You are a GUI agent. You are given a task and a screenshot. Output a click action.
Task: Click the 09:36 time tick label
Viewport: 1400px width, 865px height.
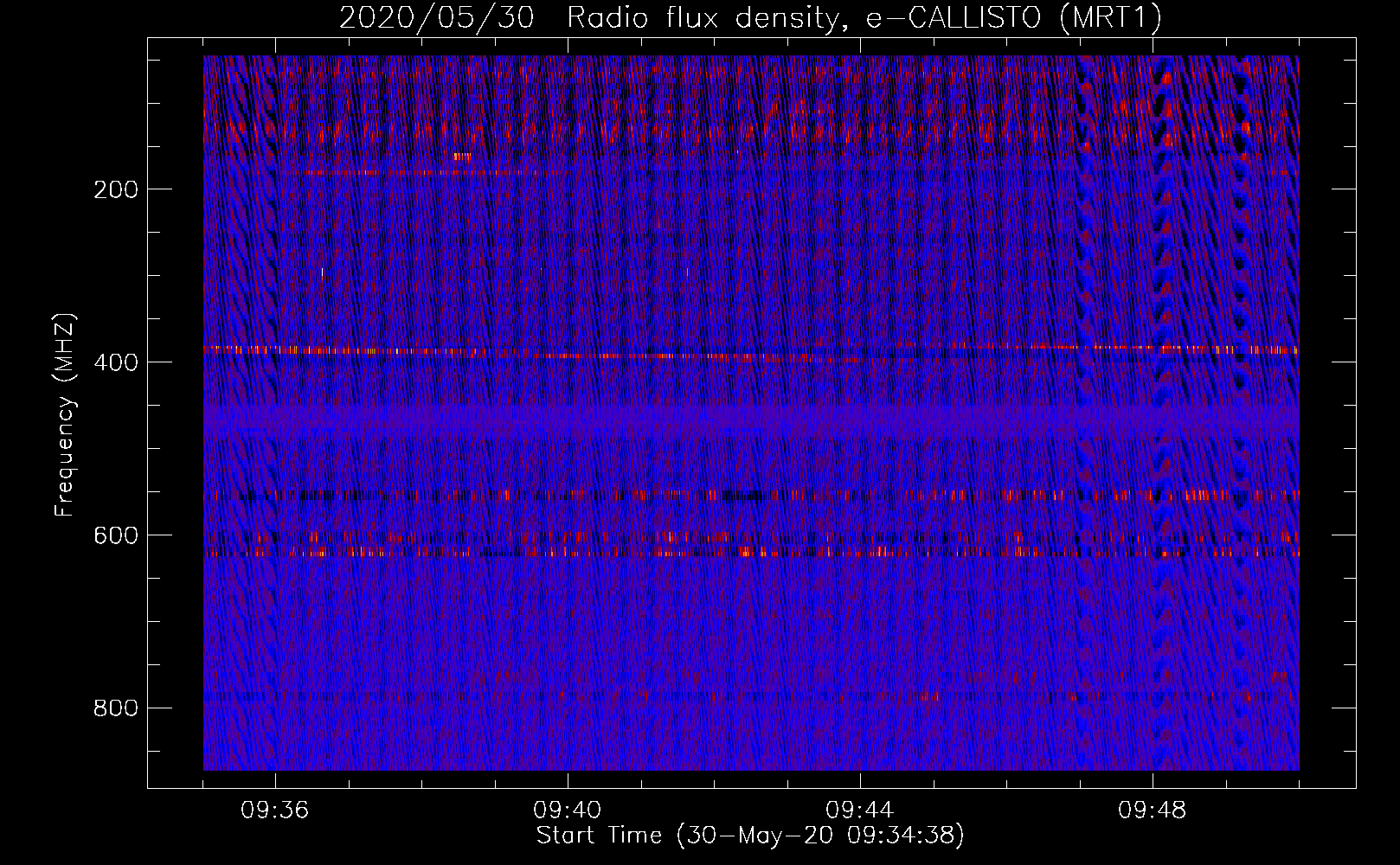275,811
